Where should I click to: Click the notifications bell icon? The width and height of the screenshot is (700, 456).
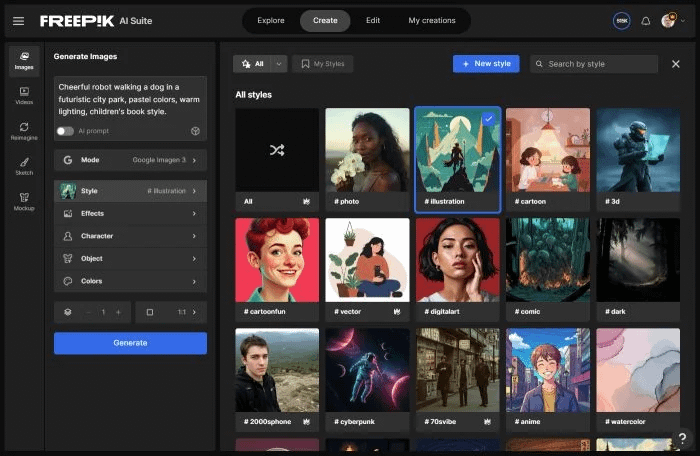pyautogui.click(x=646, y=21)
